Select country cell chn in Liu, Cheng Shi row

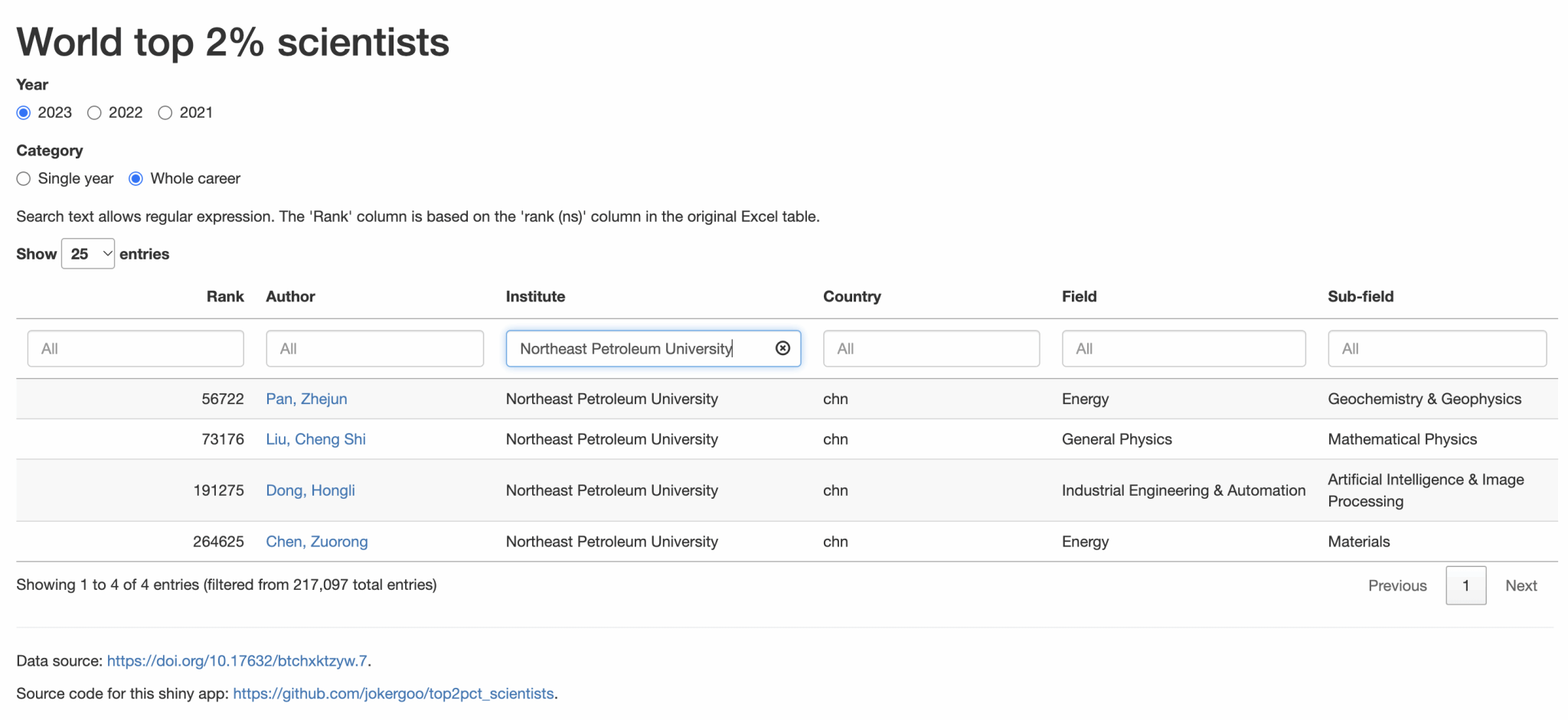[x=835, y=439]
